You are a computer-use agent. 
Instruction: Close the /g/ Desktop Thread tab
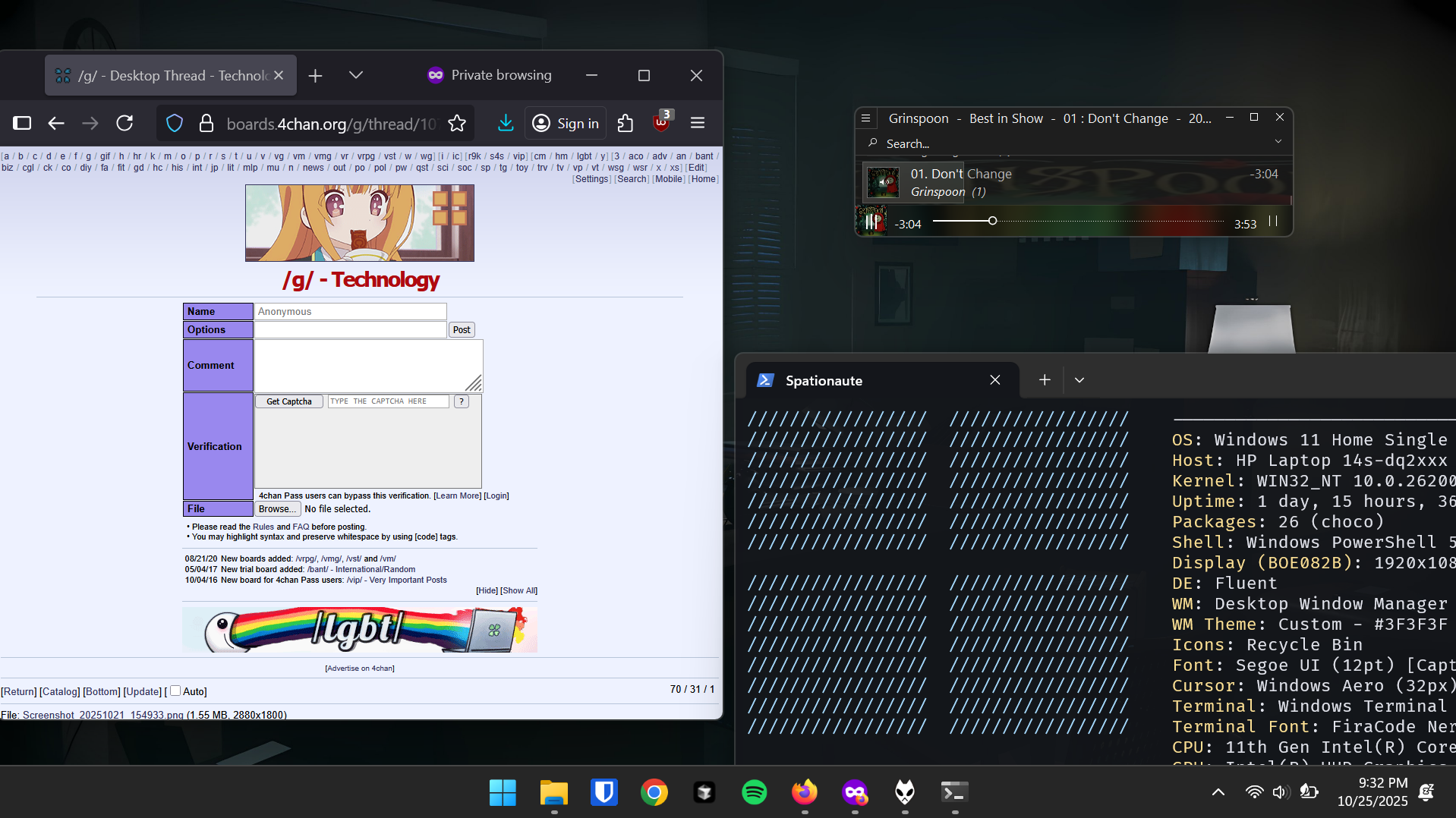[x=279, y=75]
